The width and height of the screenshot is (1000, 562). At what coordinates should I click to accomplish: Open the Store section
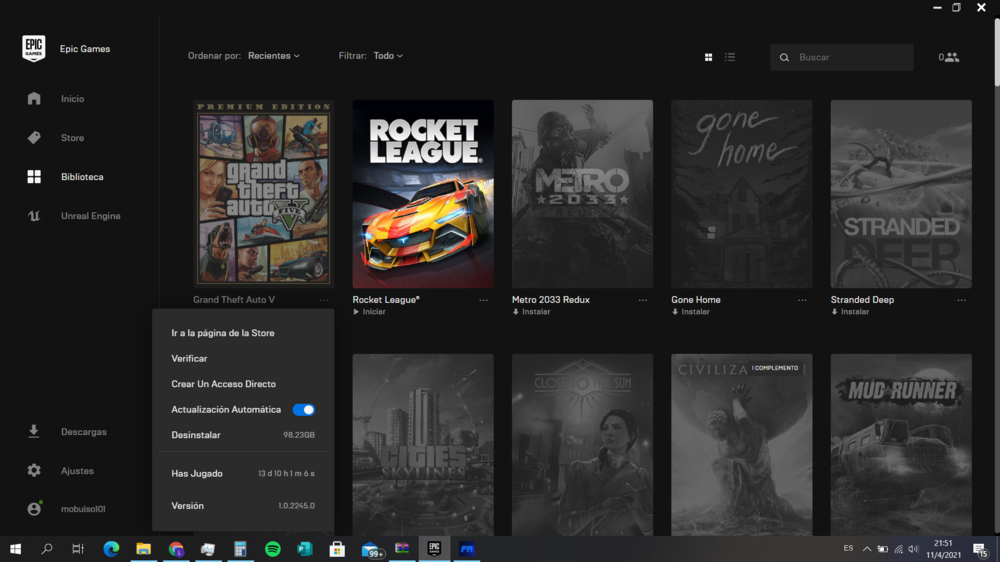coord(72,138)
